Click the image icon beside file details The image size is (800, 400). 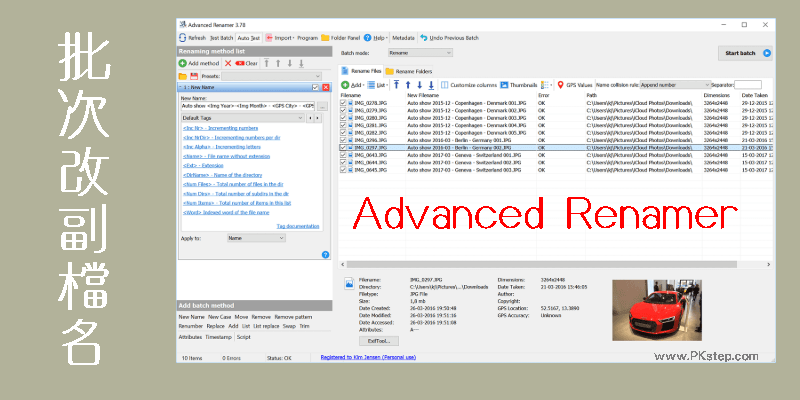(x=349, y=284)
